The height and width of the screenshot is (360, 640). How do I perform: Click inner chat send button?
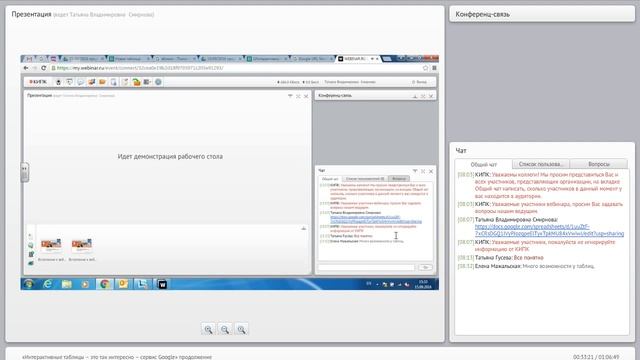[x=425, y=267]
